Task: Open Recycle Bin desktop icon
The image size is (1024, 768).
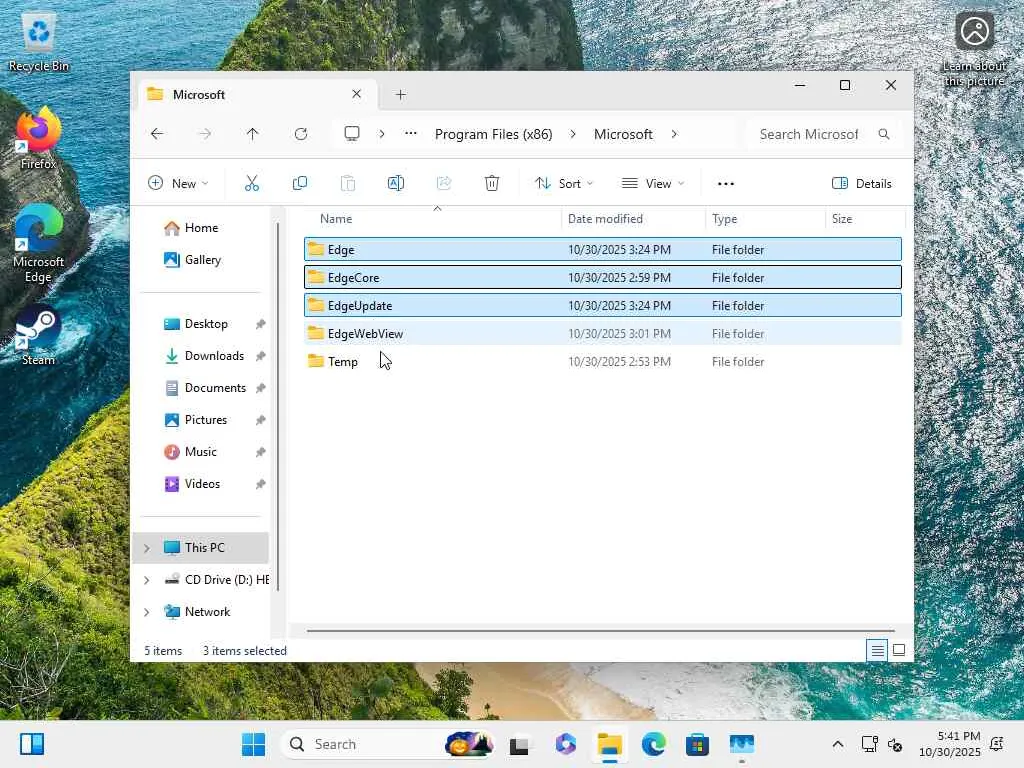Action: (x=39, y=42)
